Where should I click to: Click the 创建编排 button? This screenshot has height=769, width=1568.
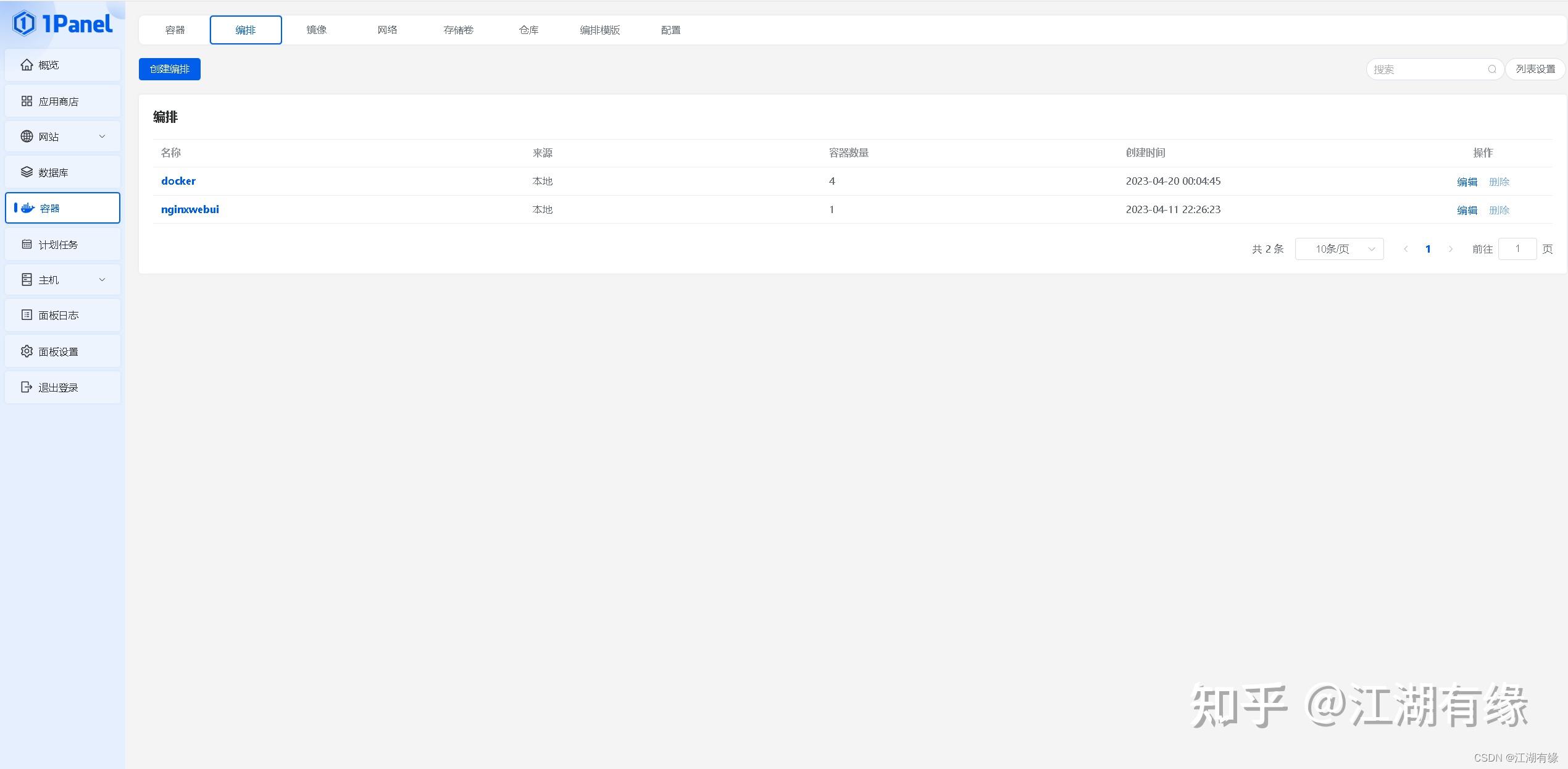click(170, 69)
